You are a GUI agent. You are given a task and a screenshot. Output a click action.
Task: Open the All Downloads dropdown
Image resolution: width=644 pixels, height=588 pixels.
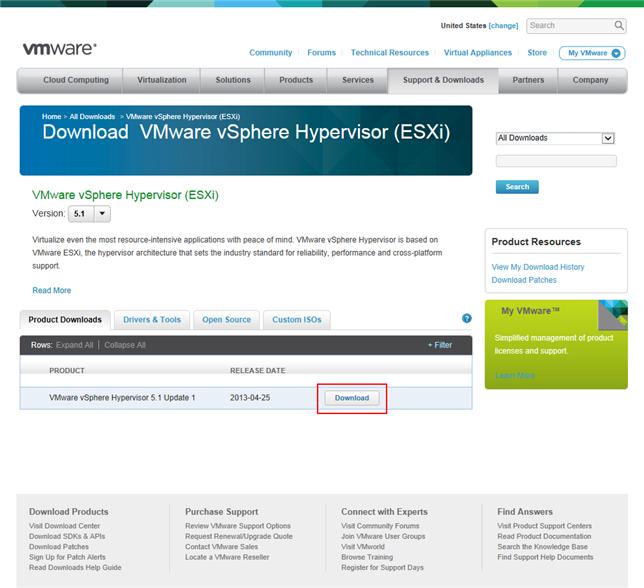click(555, 138)
